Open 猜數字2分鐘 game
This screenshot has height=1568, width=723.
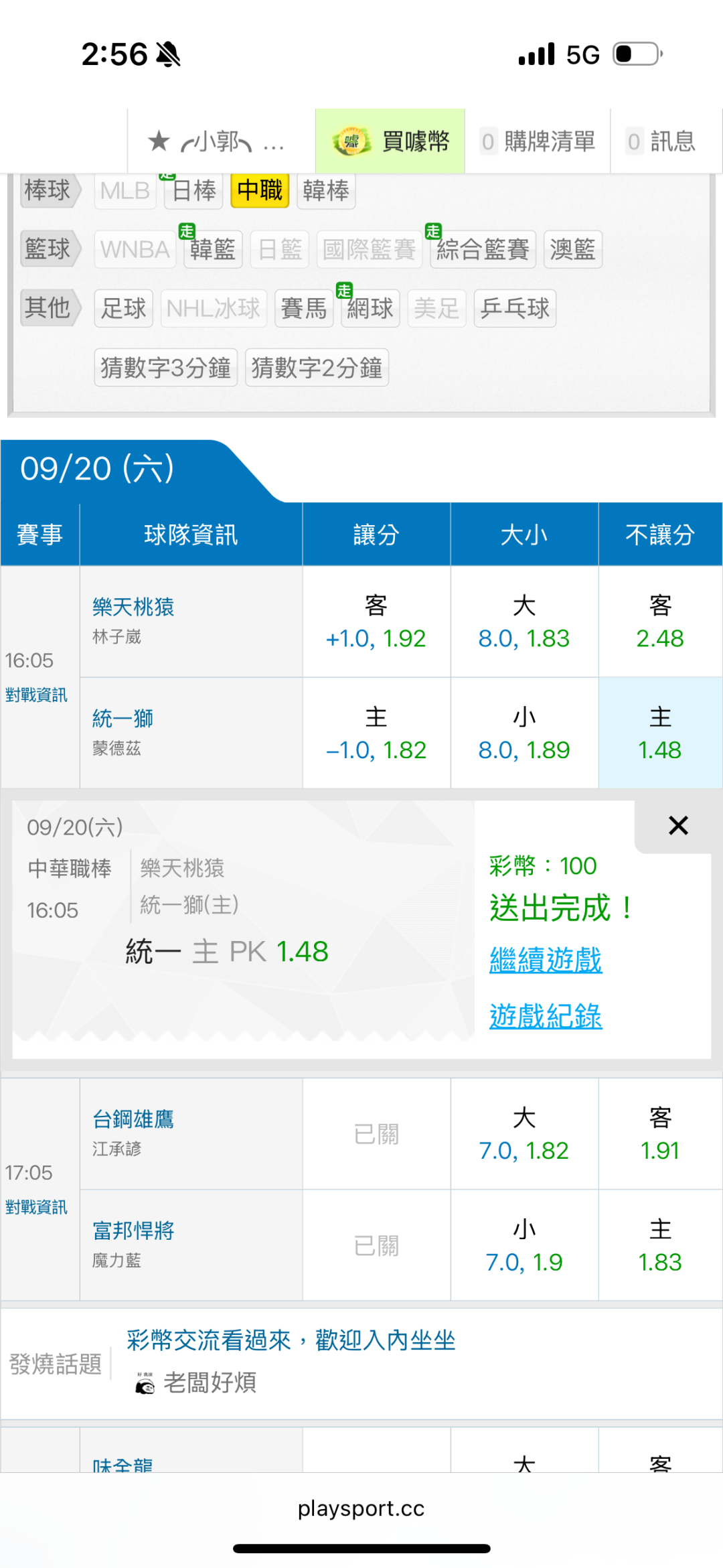[317, 367]
